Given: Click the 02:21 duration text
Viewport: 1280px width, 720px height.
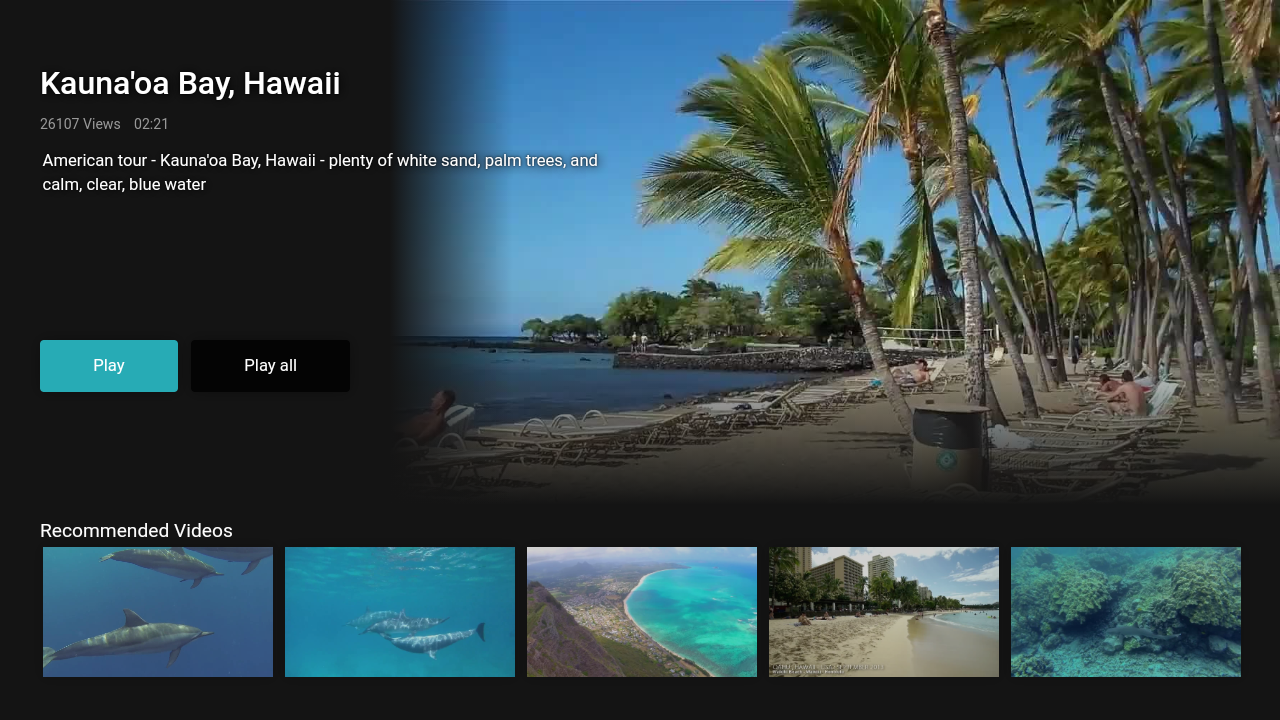Looking at the screenshot, I should (151, 124).
